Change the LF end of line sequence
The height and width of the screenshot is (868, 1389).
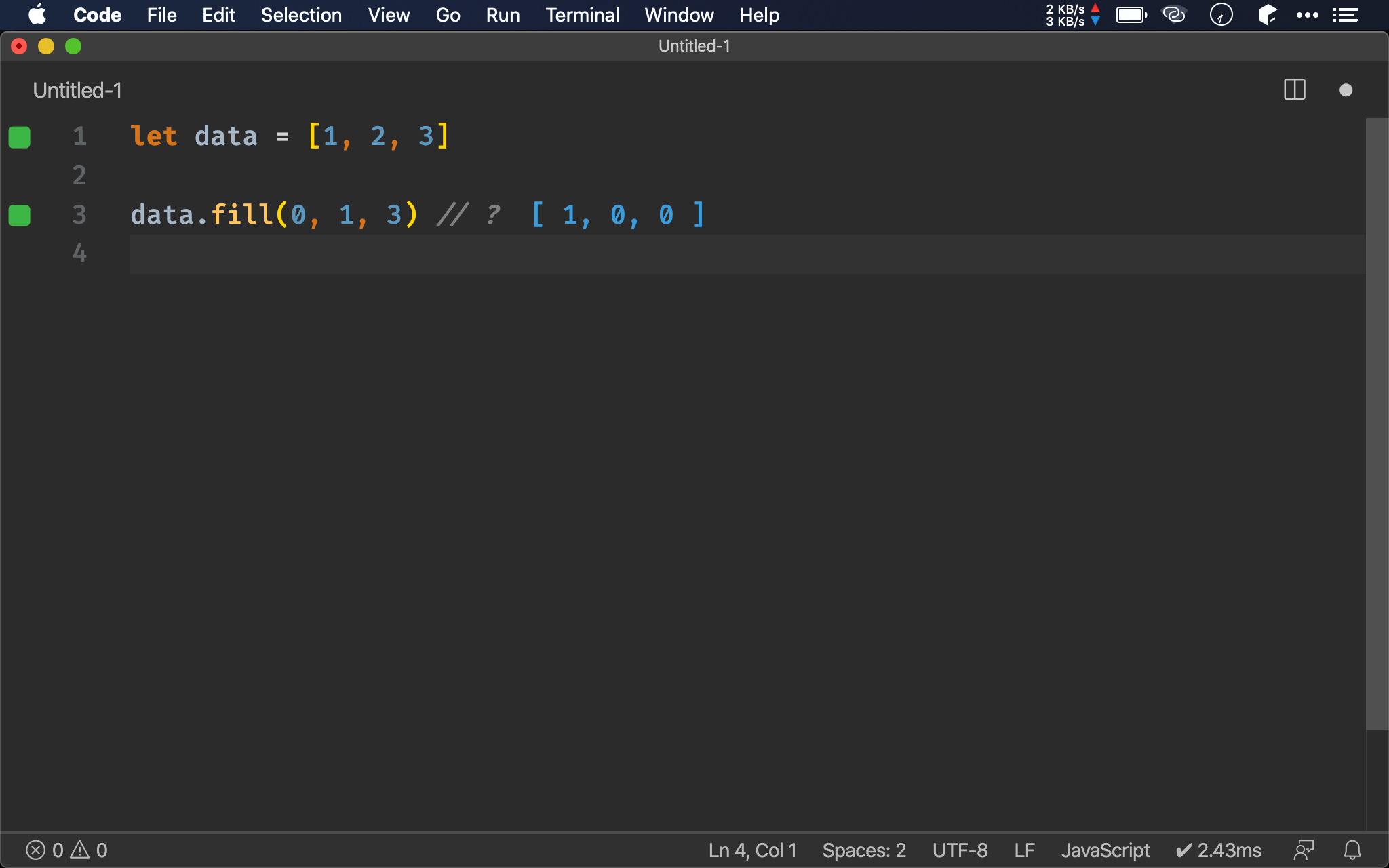(1024, 850)
